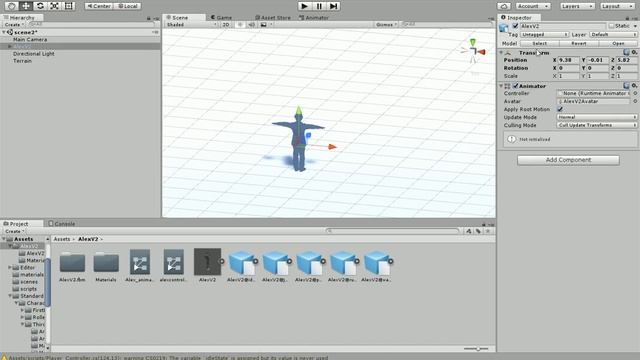The image size is (640, 360).
Task: Select the Scale tool in toolbar
Action: (54, 6)
